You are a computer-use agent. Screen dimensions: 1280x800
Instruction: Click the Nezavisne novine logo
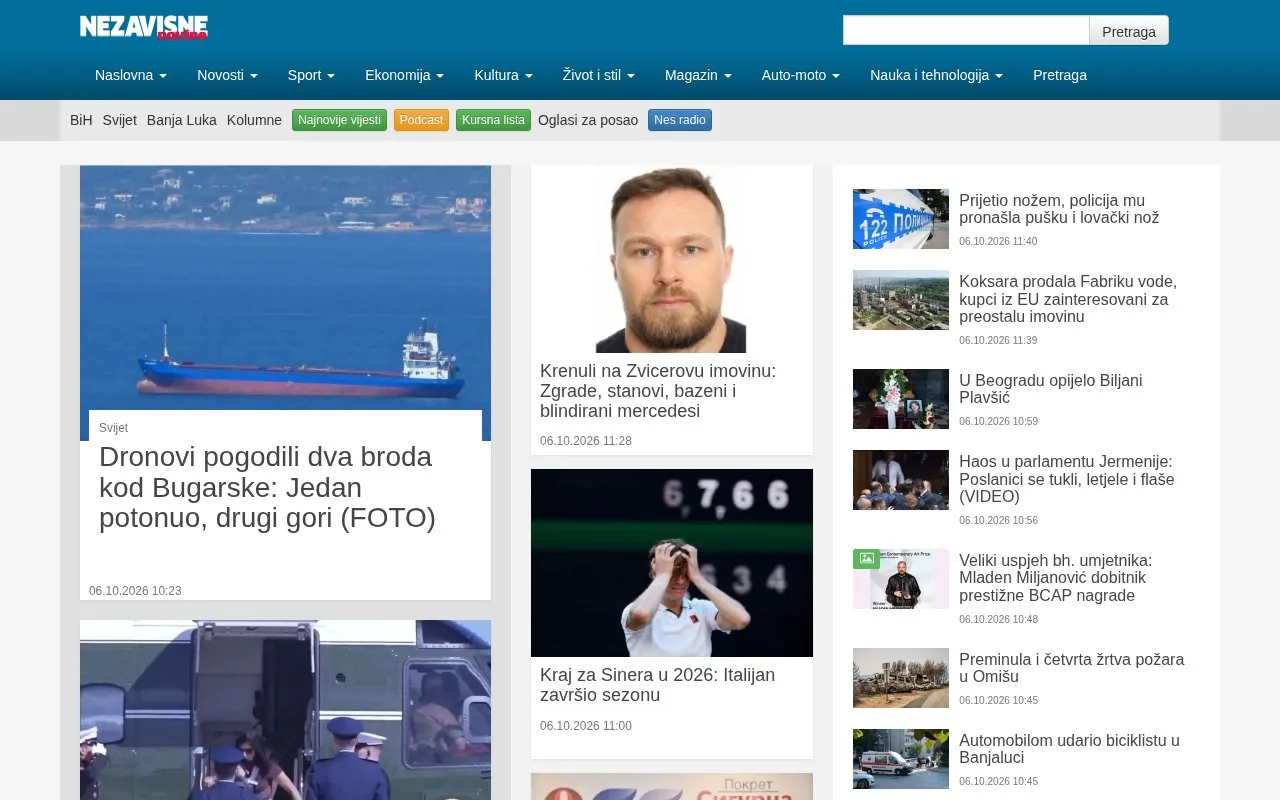[x=144, y=27]
